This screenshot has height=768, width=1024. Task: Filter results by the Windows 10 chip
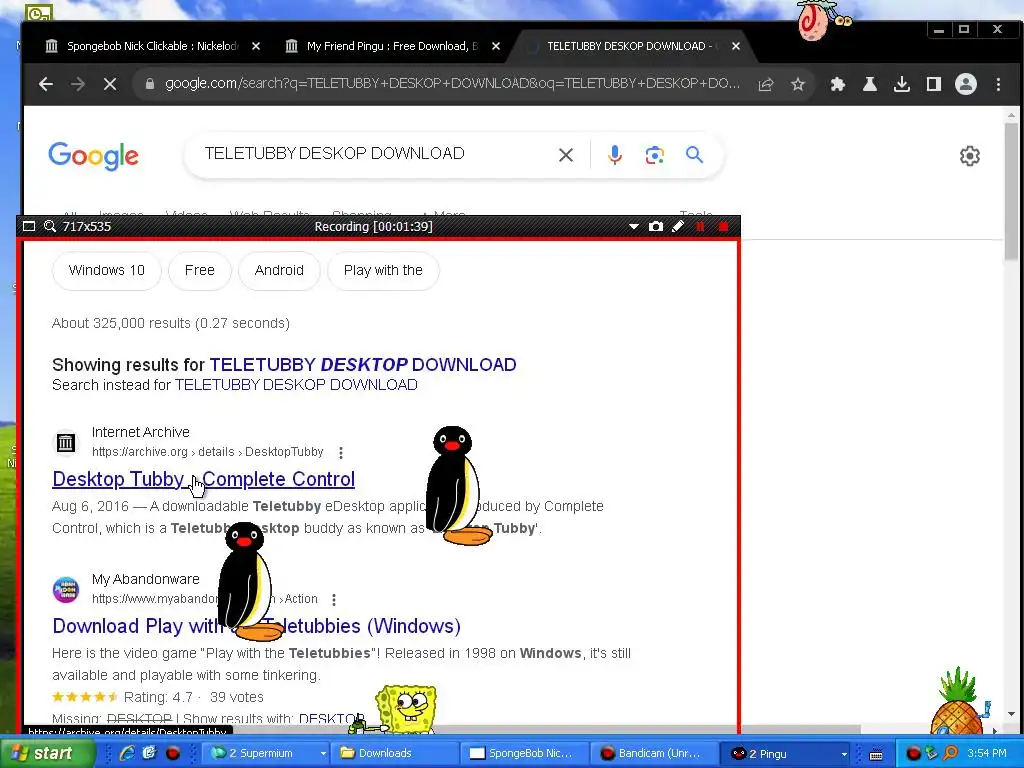click(106, 270)
